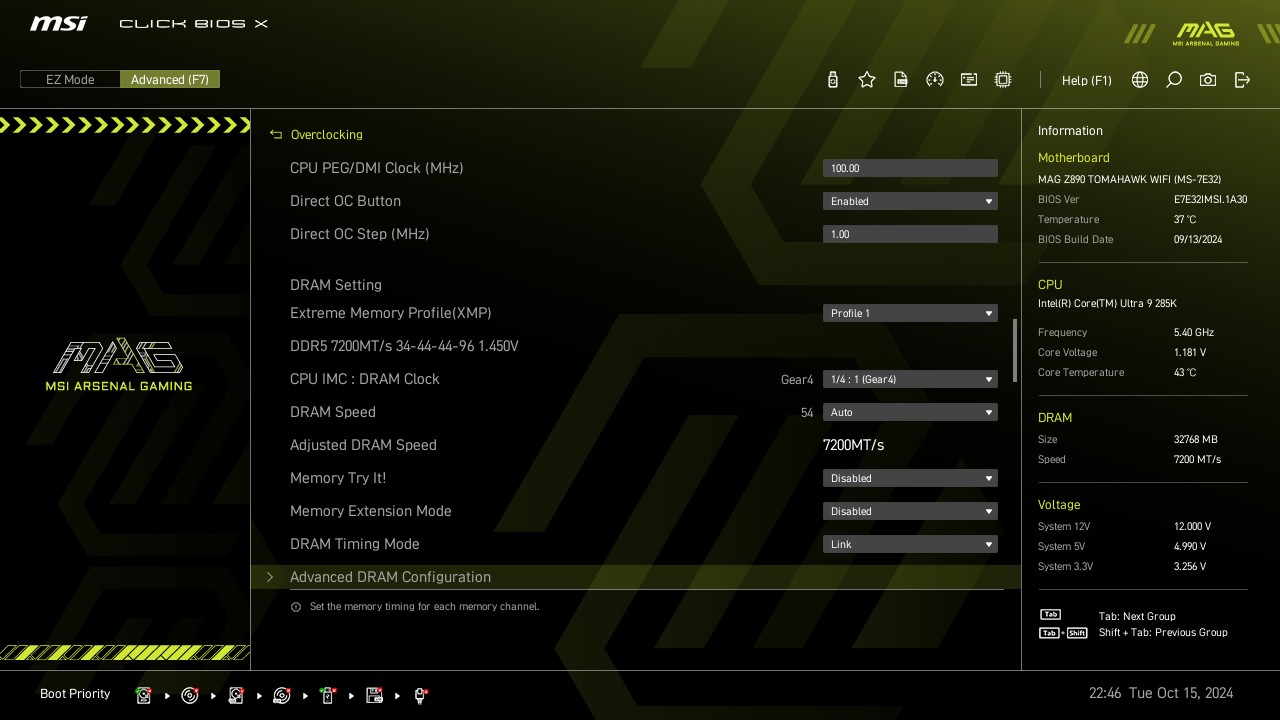Take a screenshot with the camera icon
The width and height of the screenshot is (1280, 720).
(1208, 80)
